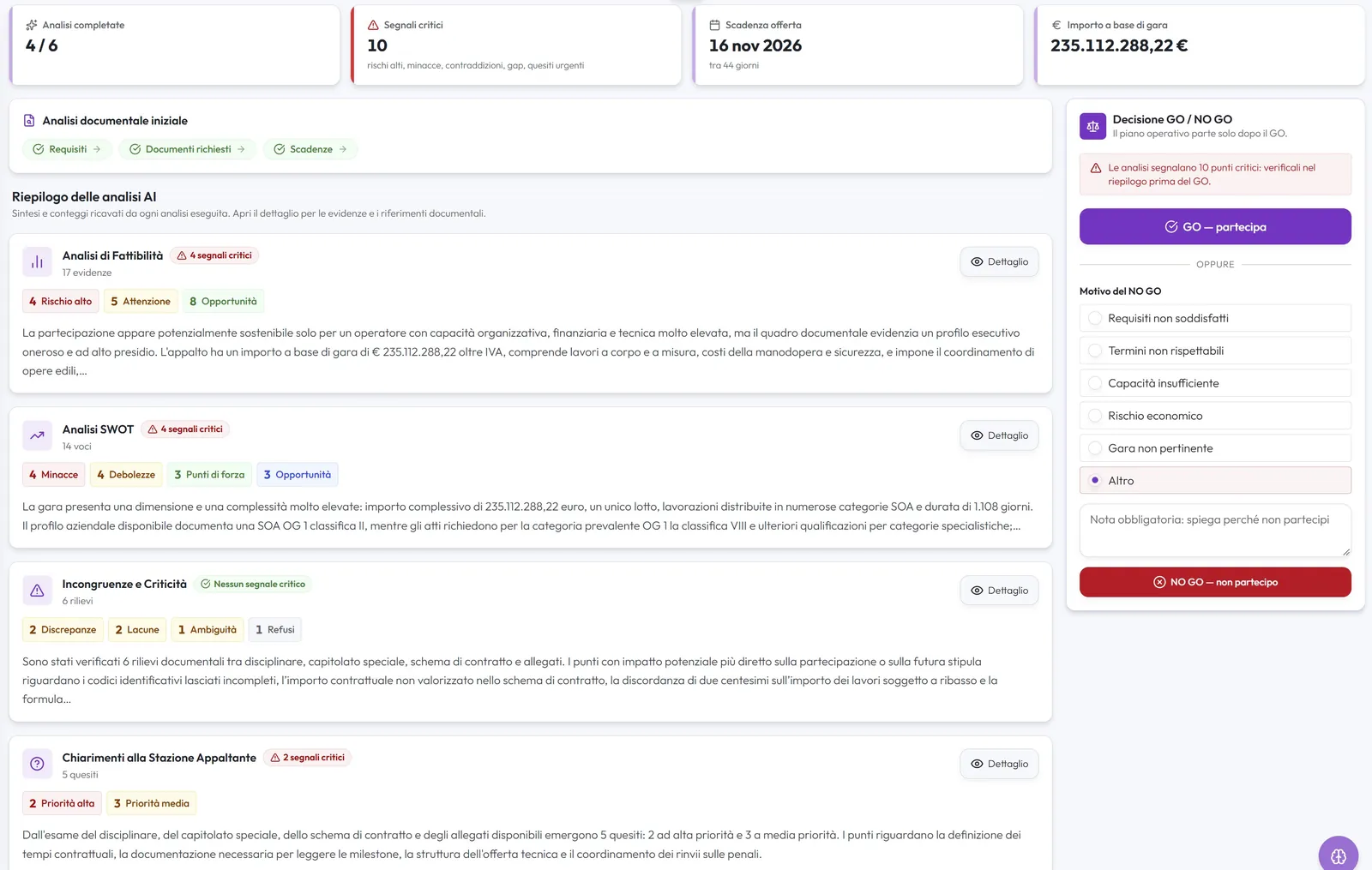This screenshot has height=870, width=1372.
Task: Click the Incongruenze e Criticità warning triangle icon
Action: point(37,591)
